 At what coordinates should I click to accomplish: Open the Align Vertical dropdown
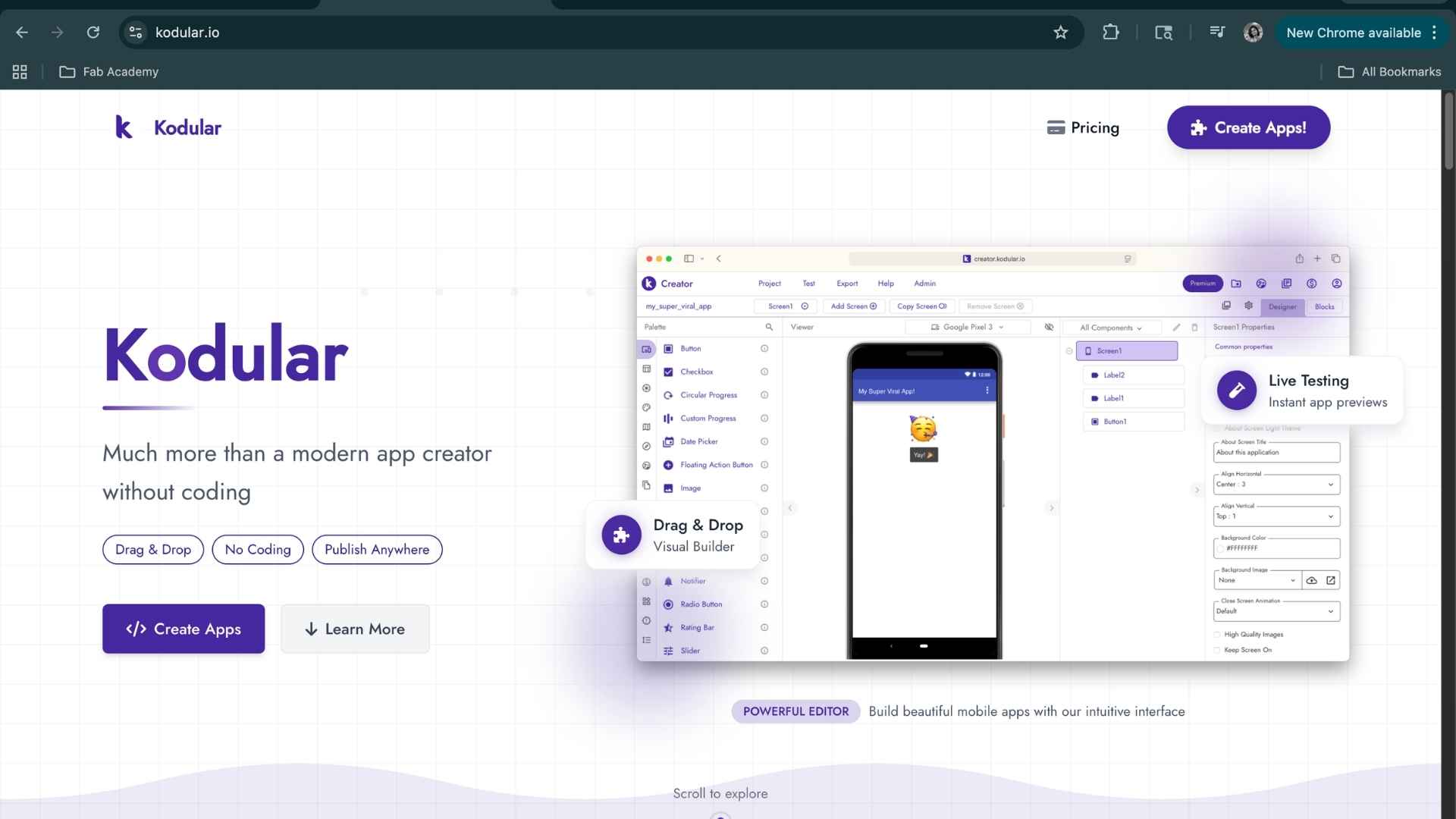click(x=1276, y=516)
